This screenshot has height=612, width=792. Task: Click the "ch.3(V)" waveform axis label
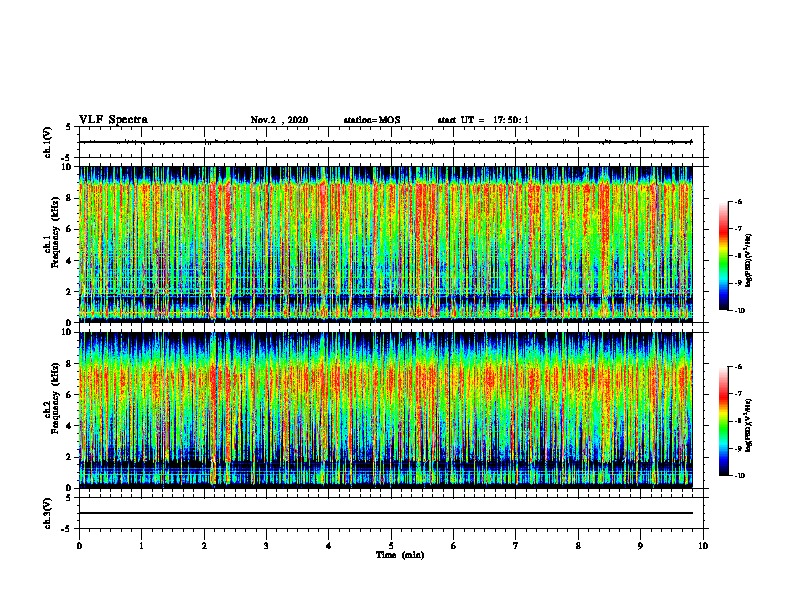point(48,513)
